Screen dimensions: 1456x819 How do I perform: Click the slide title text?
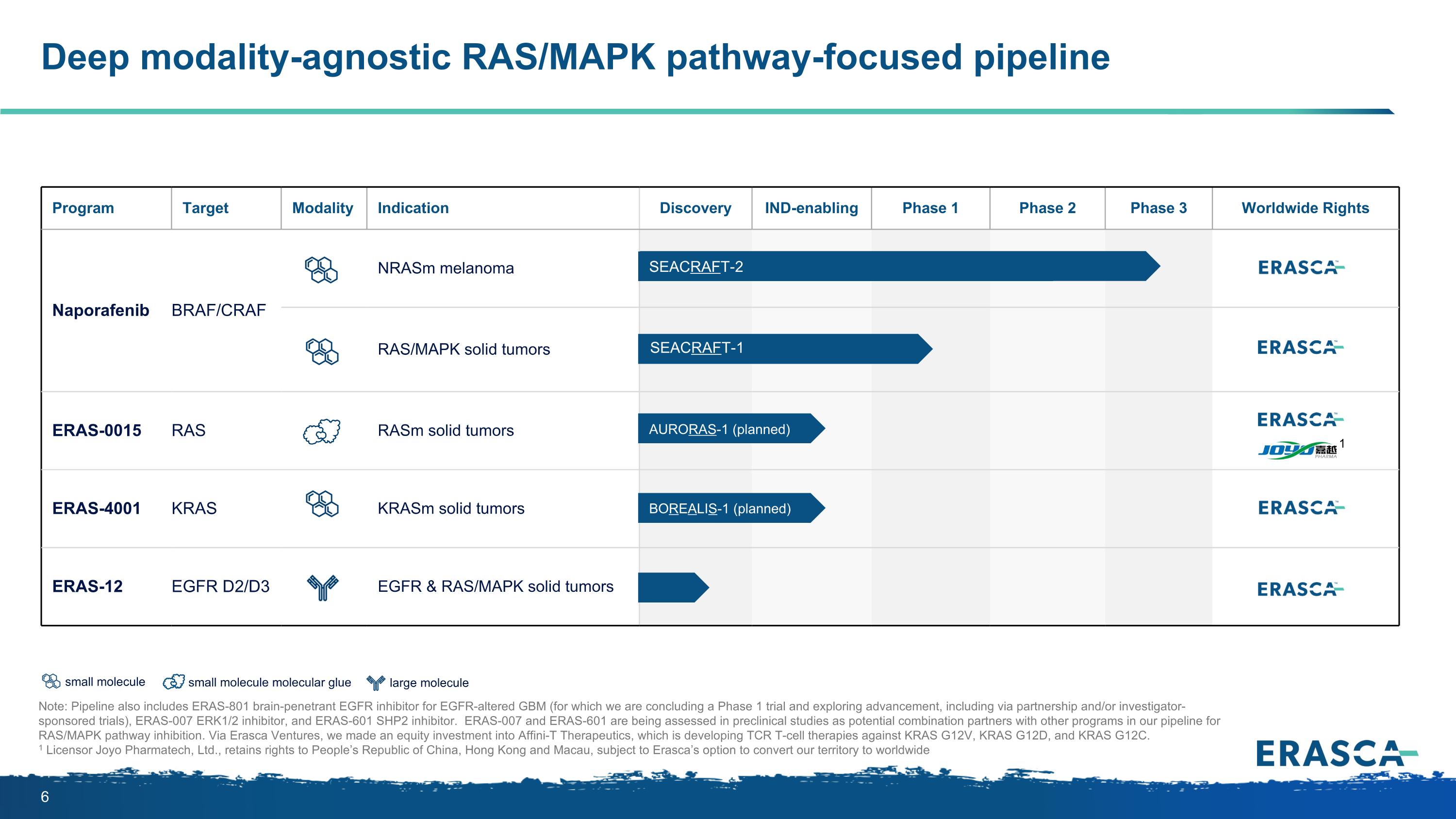pos(576,57)
